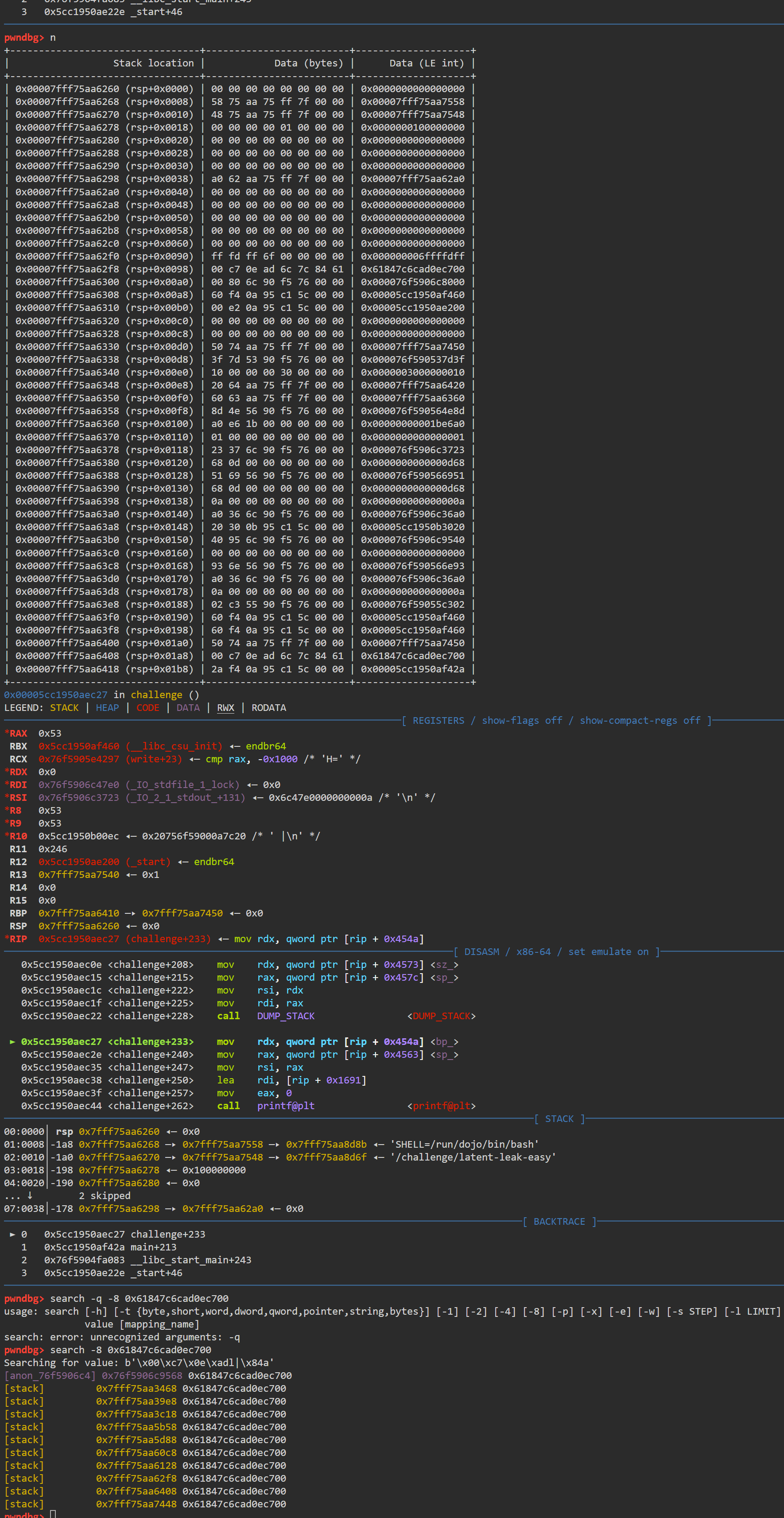
Task: Click the "Data (LE int)" column header
Action: click(x=427, y=63)
